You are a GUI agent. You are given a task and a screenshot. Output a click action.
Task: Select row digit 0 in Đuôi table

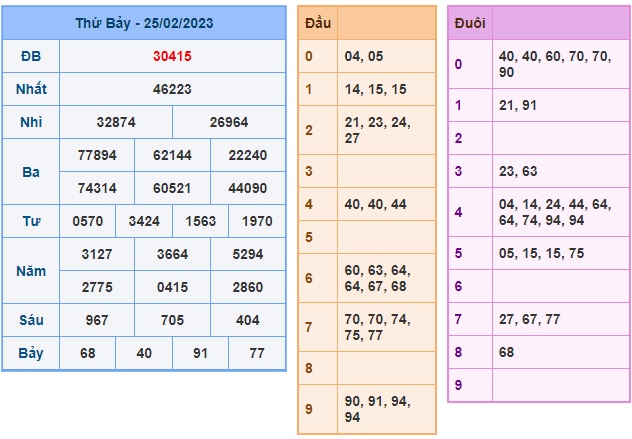pyautogui.click(x=459, y=64)
